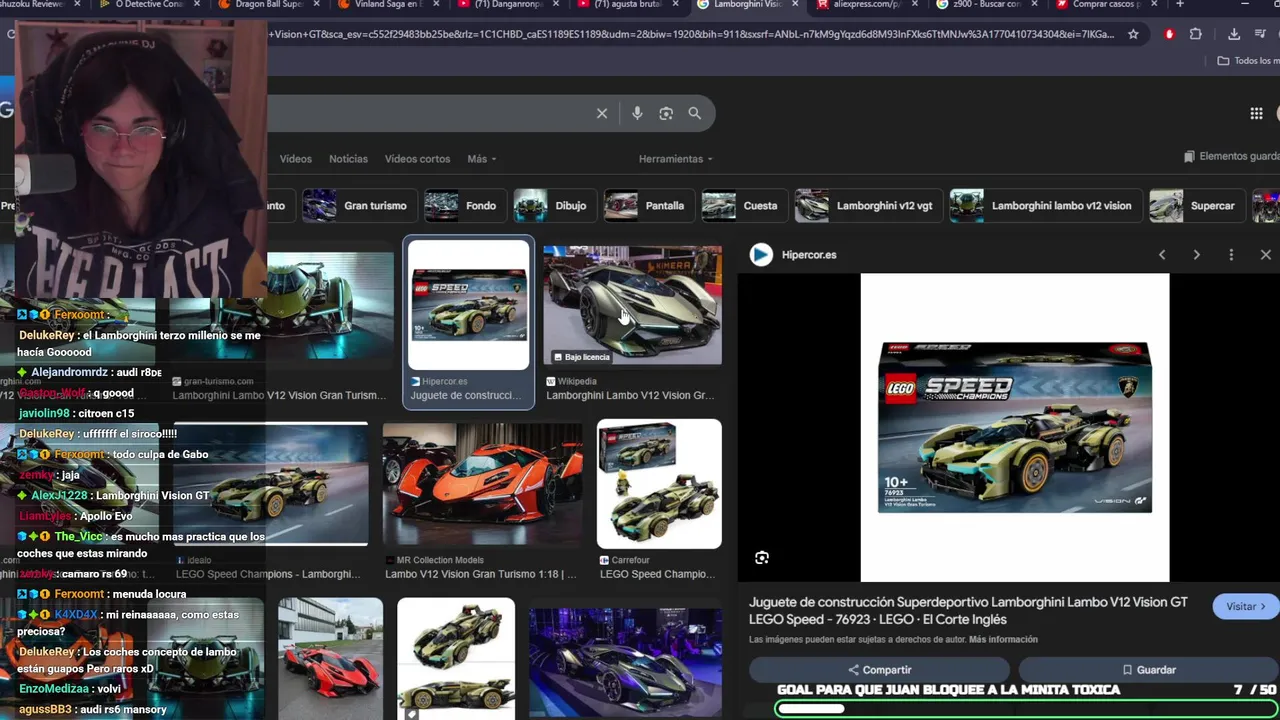The width and height of the screenshot is (1280, 720).
Task: Open Chrome downloads icon
Action: click(1234, 34)
